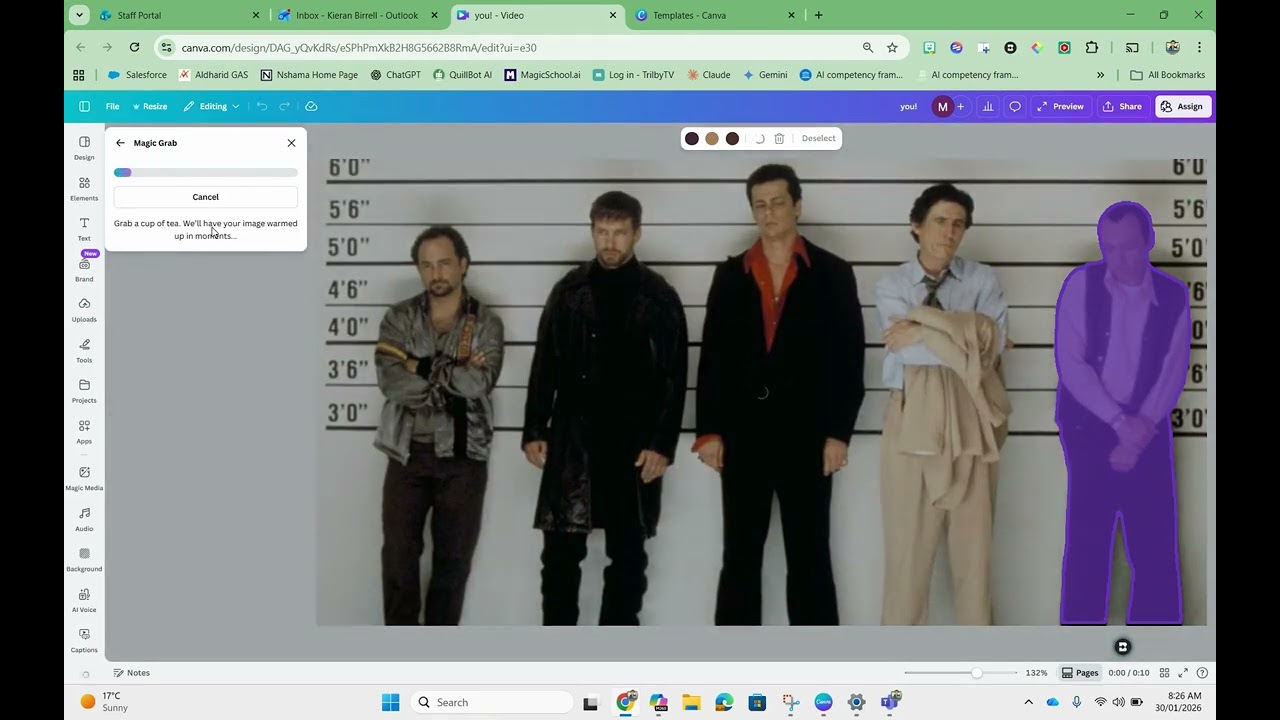
Task: Go back from Magic Grab panel
Action: (x=120, y=143)
